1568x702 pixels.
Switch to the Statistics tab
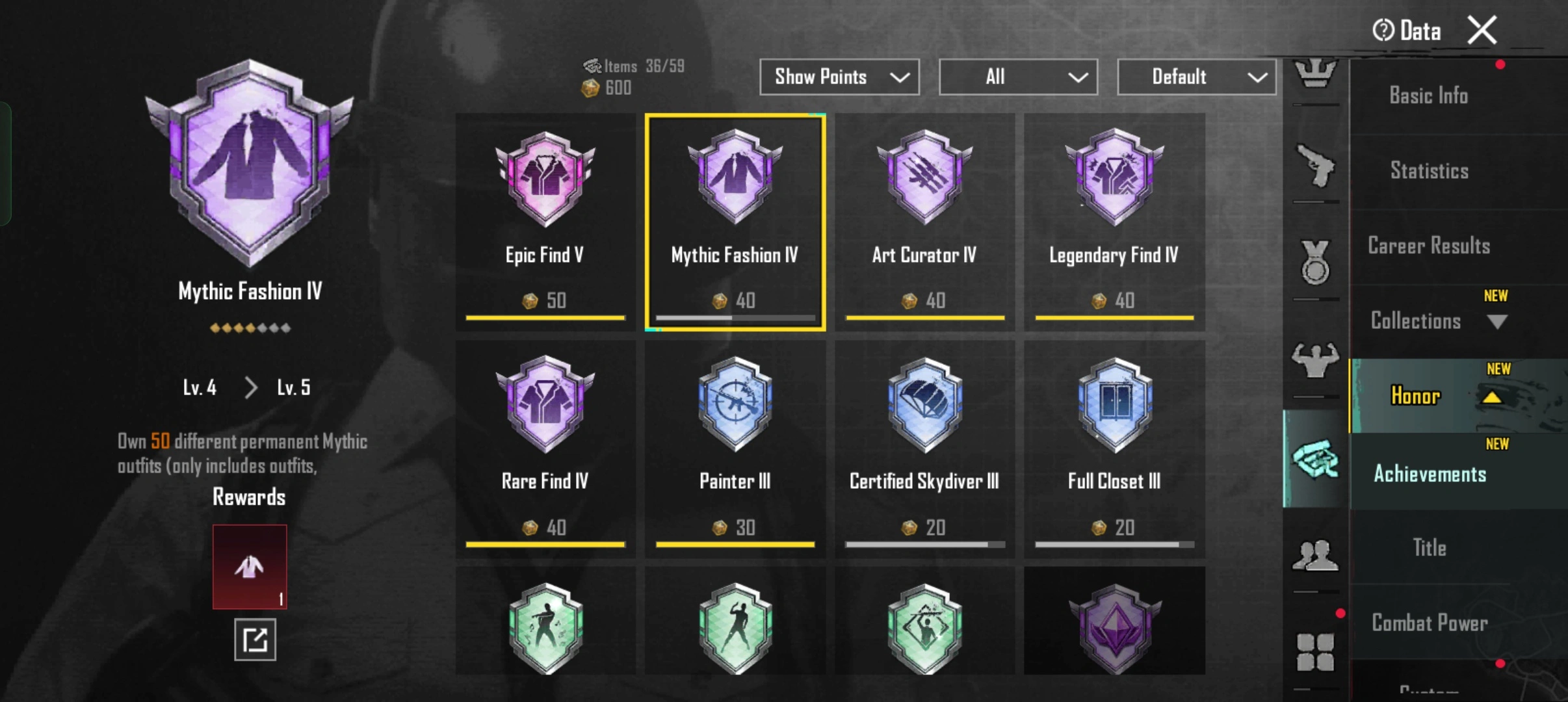[x=1429, y=171]
